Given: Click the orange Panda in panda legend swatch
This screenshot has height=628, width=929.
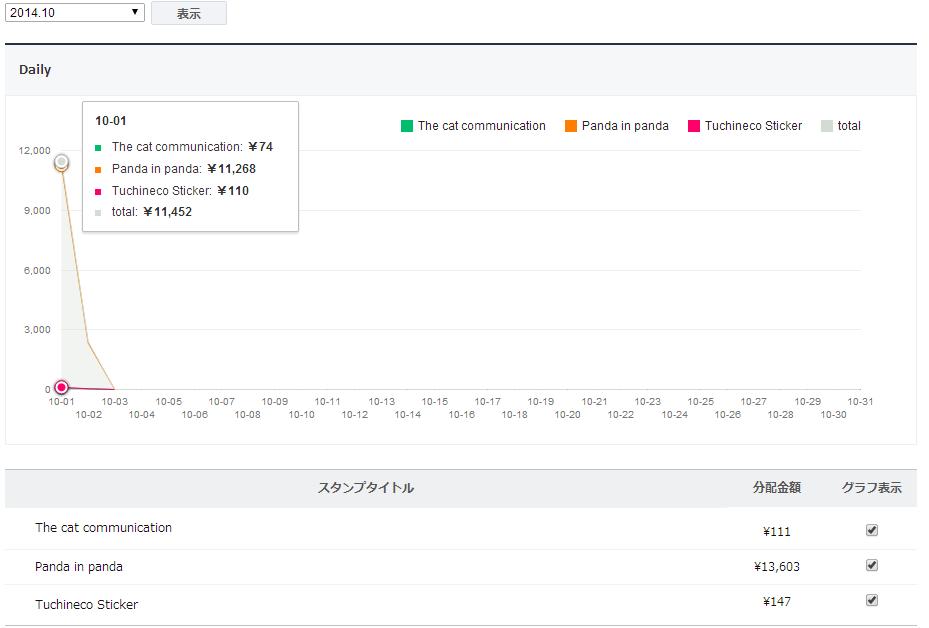Looking at the screenshot, I should click(571, 126).
